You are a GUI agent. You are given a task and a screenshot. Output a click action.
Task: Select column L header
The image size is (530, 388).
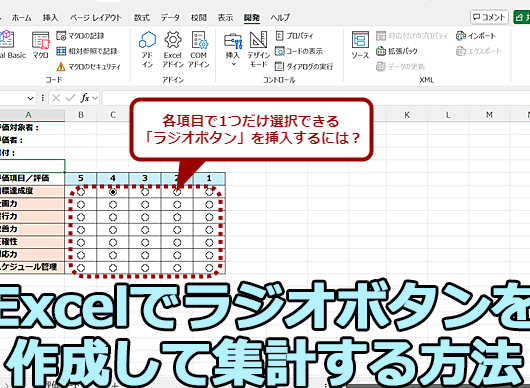click(448, 115)
